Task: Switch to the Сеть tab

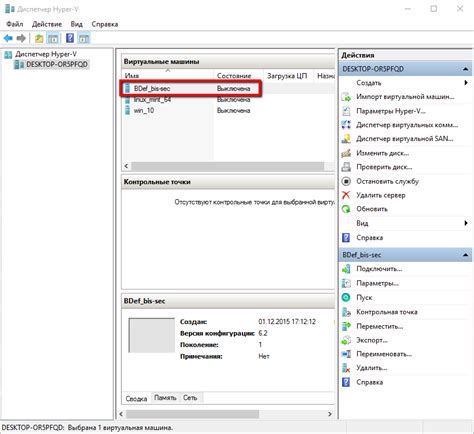Action: [190, 398]
